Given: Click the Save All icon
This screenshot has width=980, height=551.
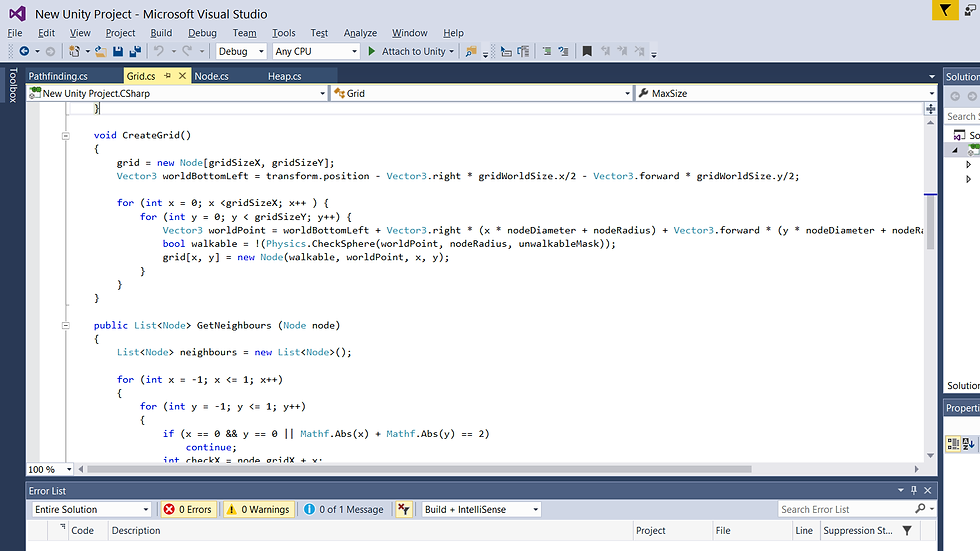Looking at the screenshot, I should pos(134,51).
